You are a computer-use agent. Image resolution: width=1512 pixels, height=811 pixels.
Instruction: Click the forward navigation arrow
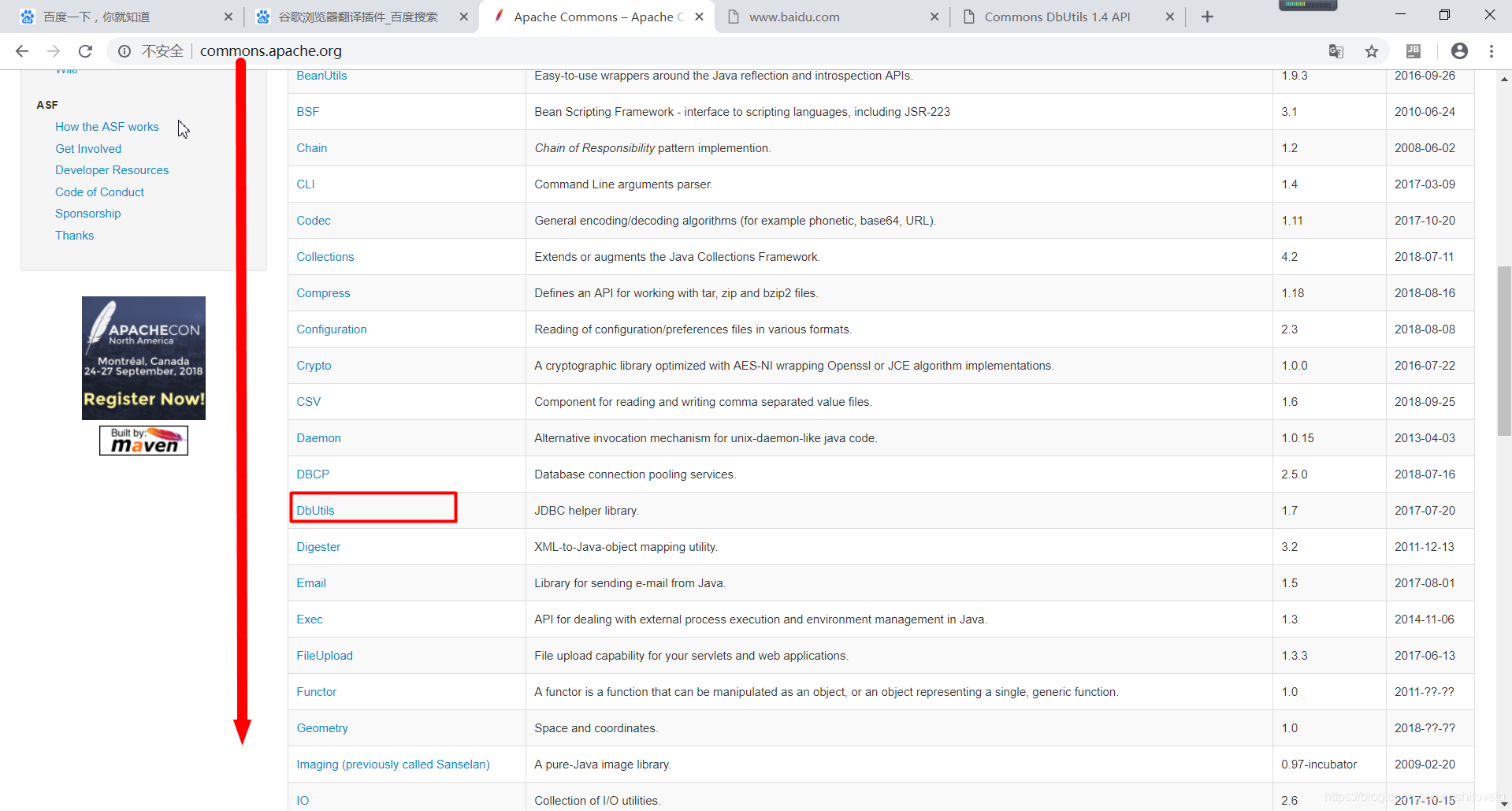pos(54,51)
